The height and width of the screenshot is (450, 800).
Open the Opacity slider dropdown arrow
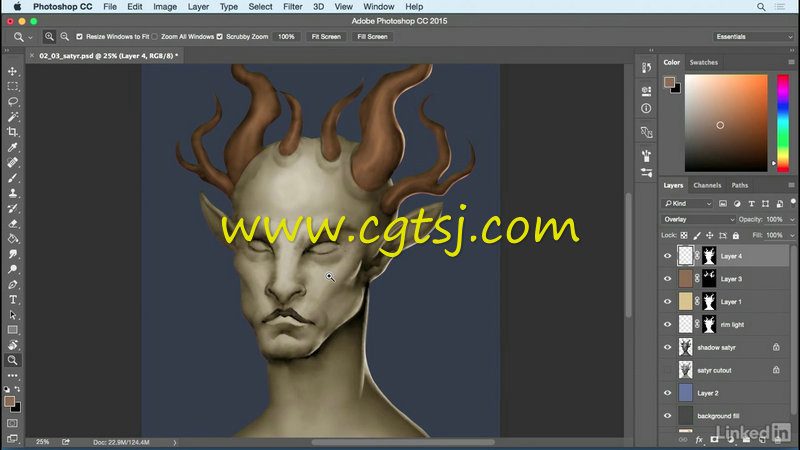pyautogui.click(x=792, y=219)
